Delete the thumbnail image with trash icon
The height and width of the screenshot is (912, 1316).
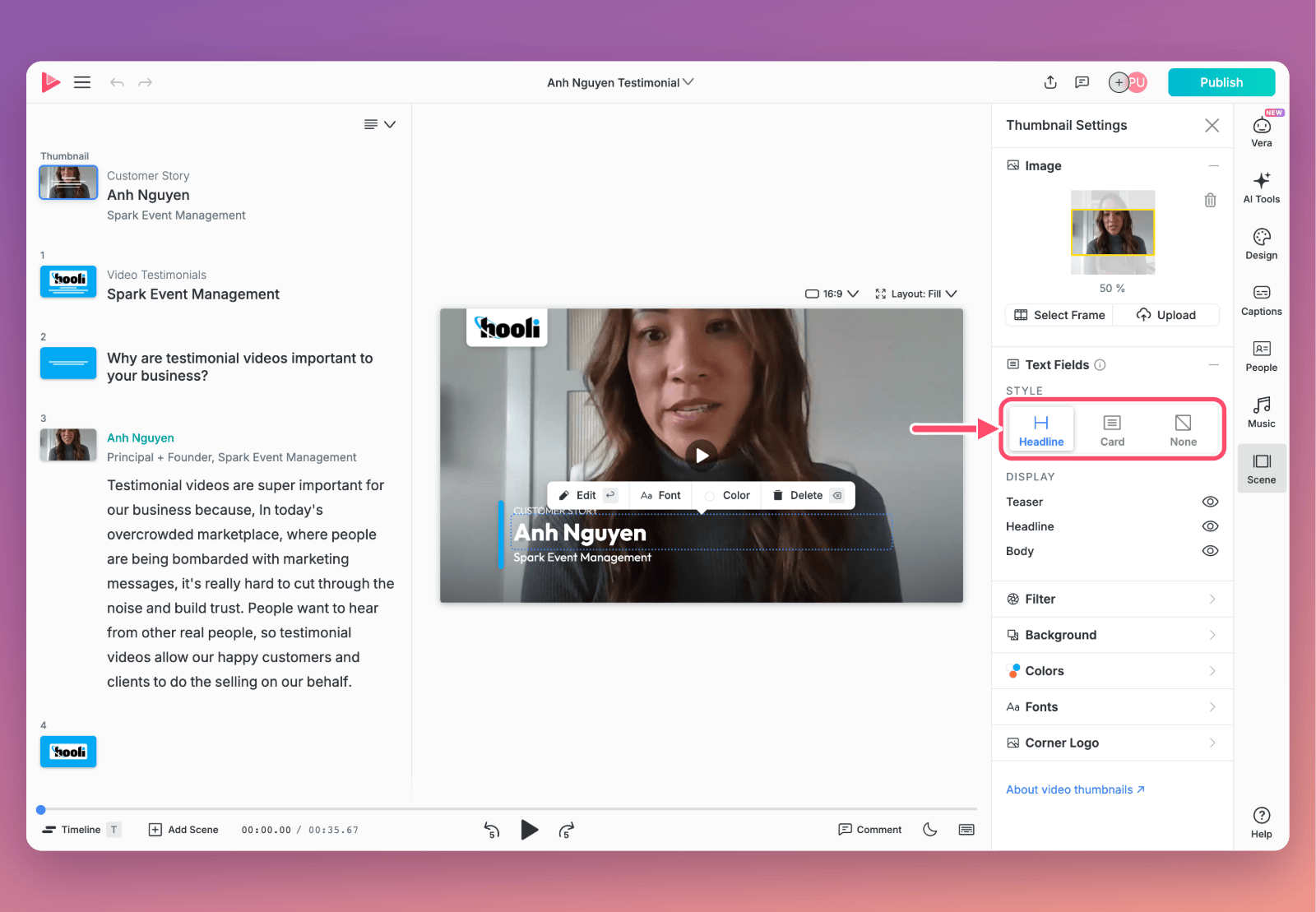[x=1211, y=200]
